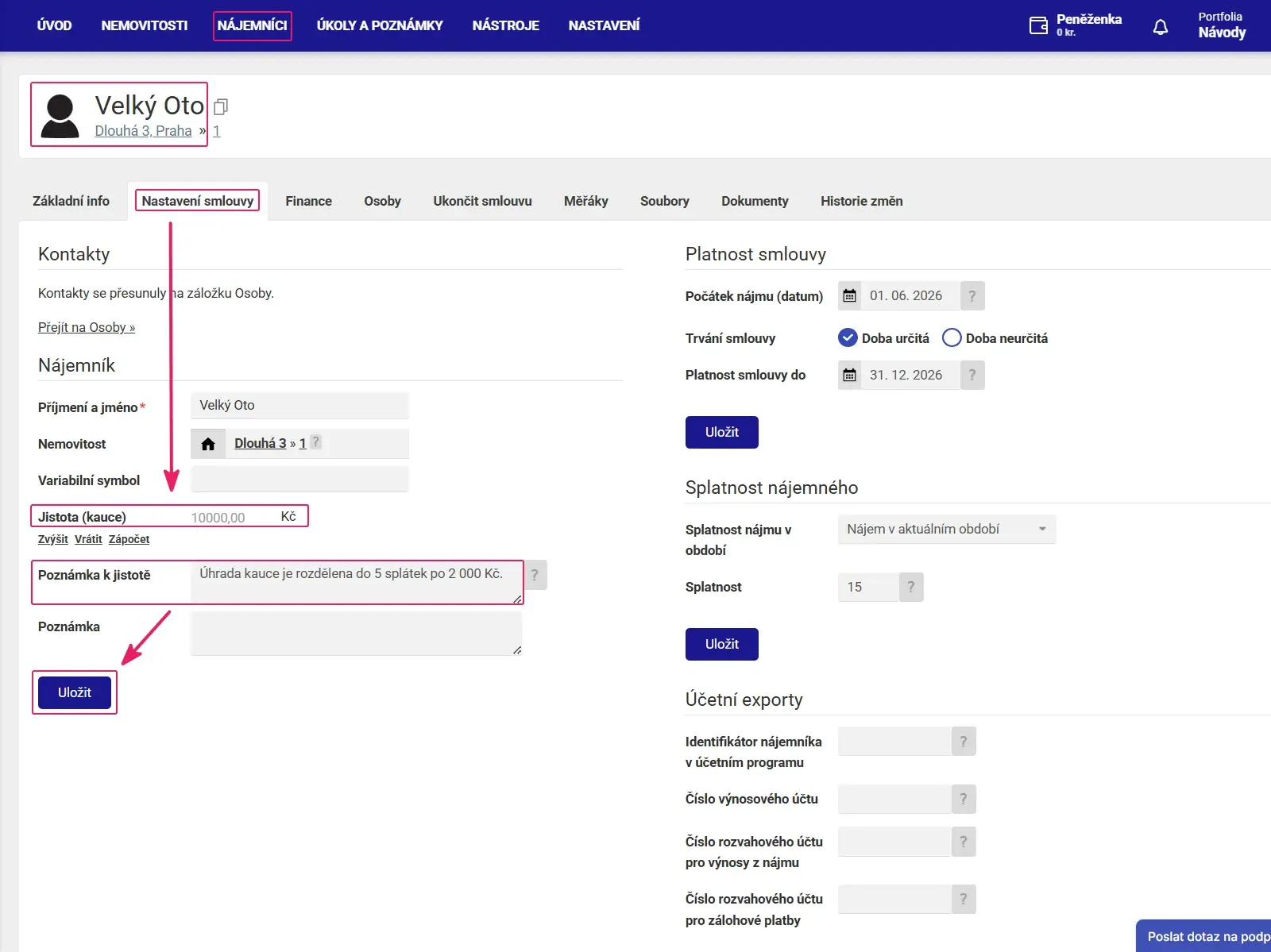Screen dimensions: 1271x952
Task: Open notifications bell icon
Action: [1161, 27]
